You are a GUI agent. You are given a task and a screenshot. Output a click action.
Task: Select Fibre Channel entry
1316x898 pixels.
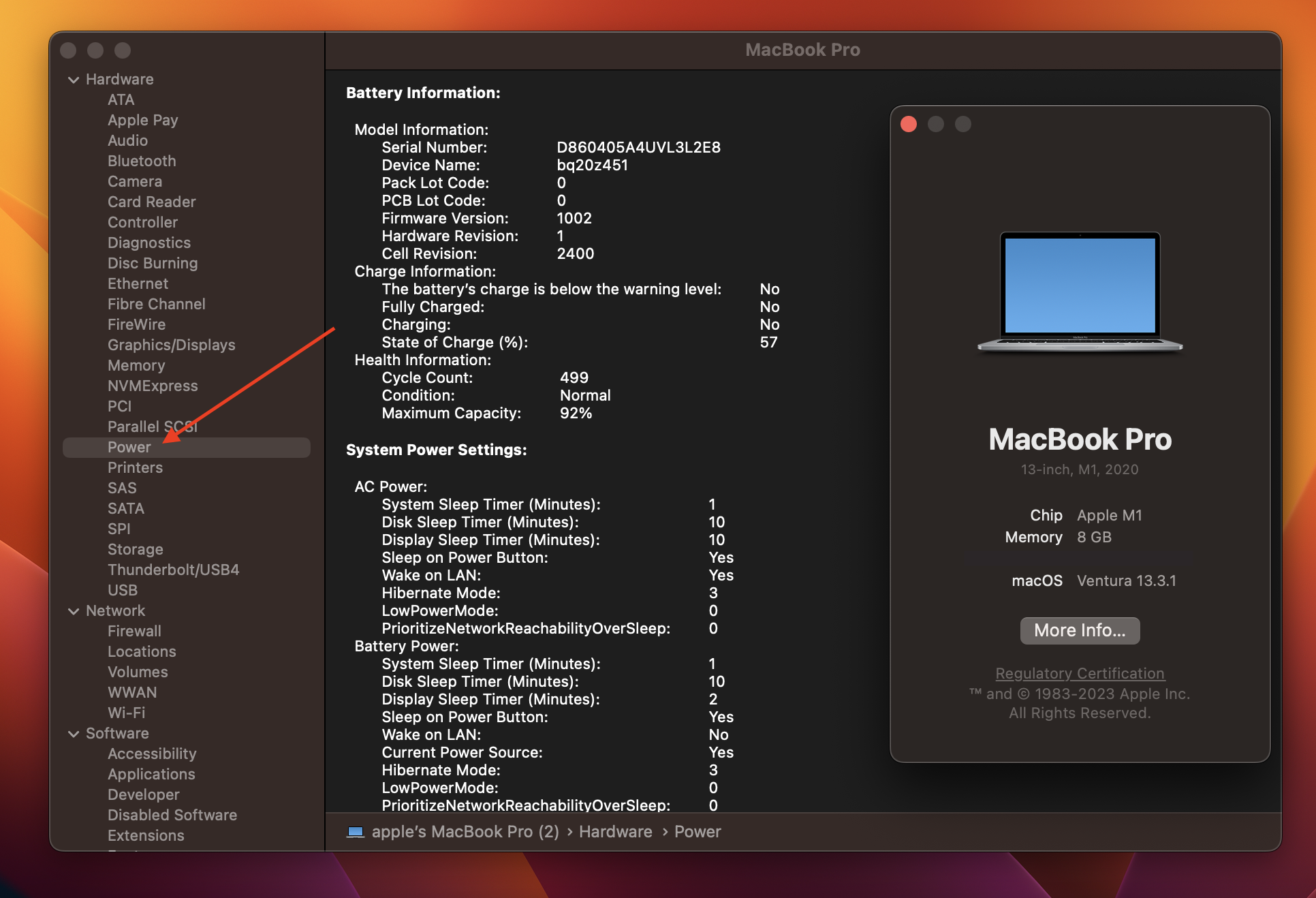156,304
